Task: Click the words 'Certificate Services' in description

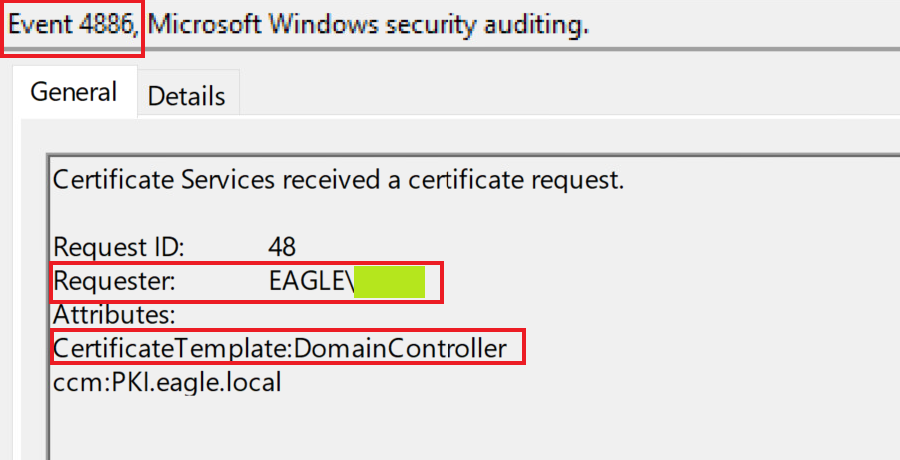Action: [x=164, y=181]
